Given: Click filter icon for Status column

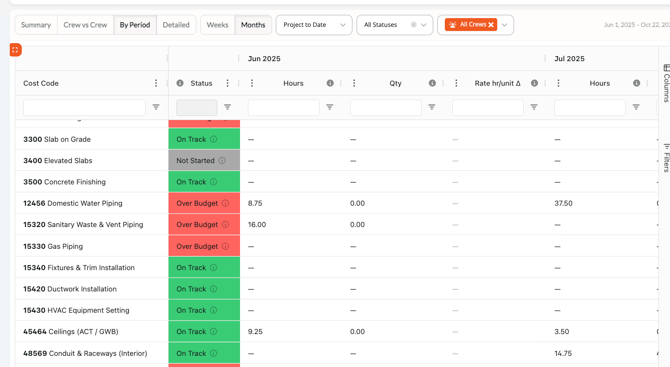Looking at the screenshot, I should tap(227, 107).
